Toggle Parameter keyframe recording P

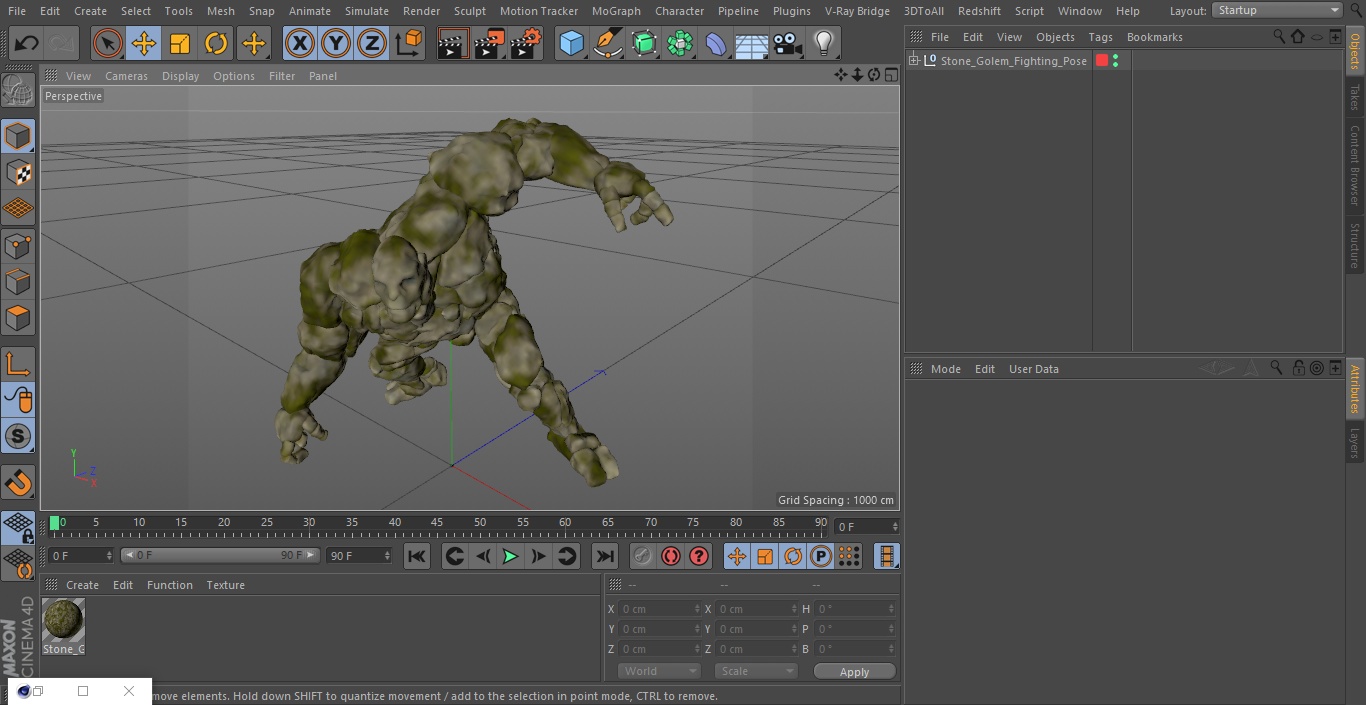821,556
